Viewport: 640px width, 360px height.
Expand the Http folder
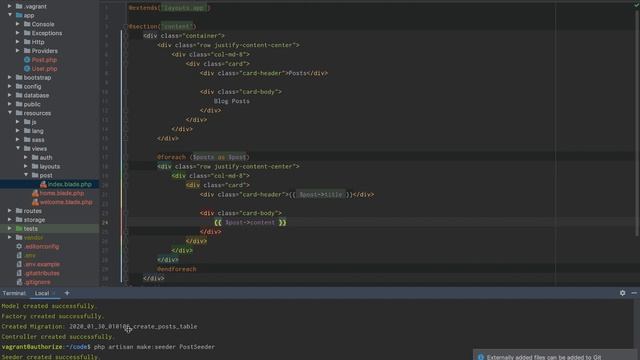tap(18, 42)
